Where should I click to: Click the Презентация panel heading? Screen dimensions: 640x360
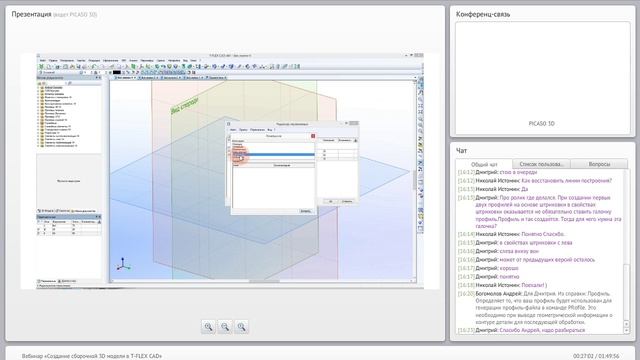(x=31, y=14)
